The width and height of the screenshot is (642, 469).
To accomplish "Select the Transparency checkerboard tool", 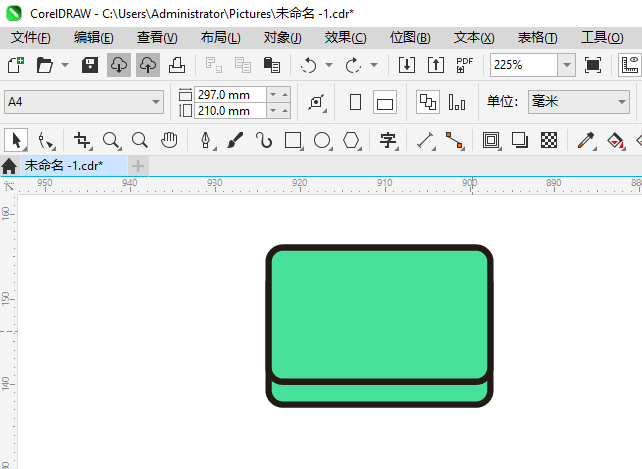I will pos(549,140).
